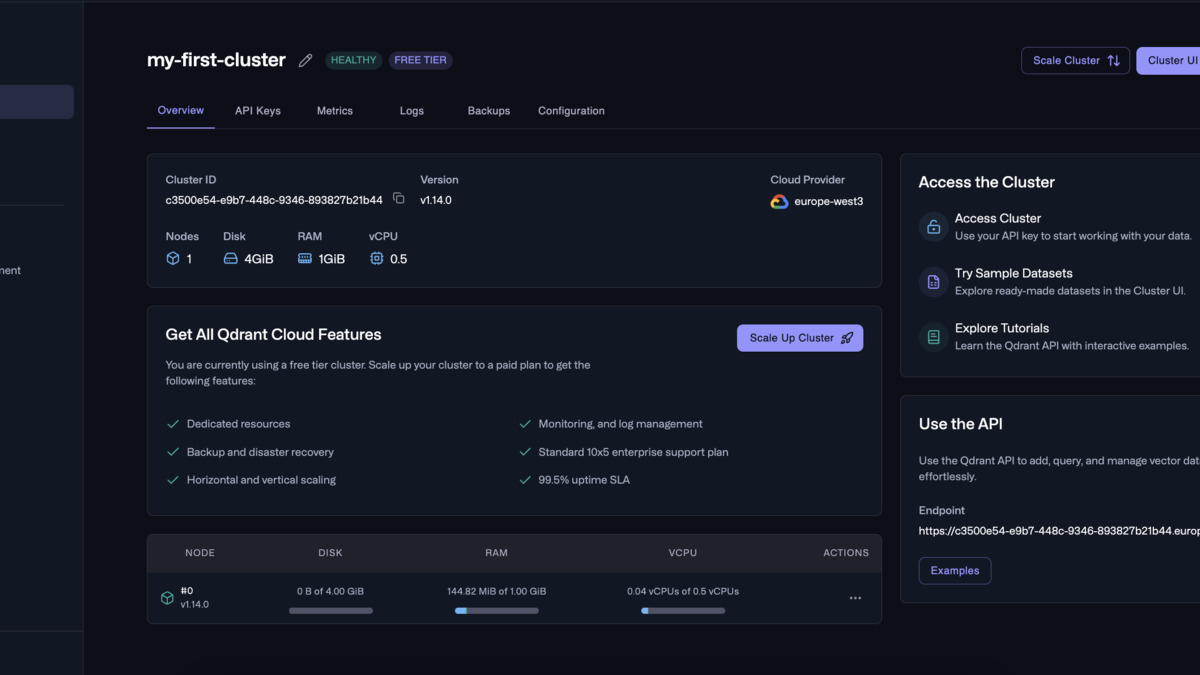The image size is (1200, 675).
Task: Click the Disk drive icon showing 4GiB
Action: (x=228, y=258)
